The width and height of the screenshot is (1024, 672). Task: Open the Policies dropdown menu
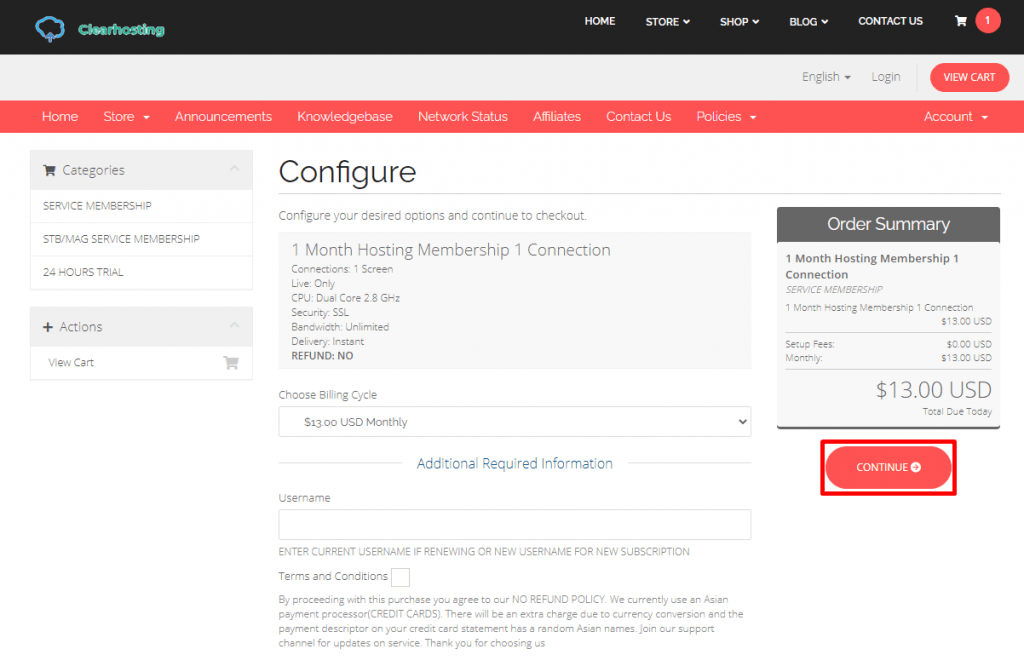(726, 117)
